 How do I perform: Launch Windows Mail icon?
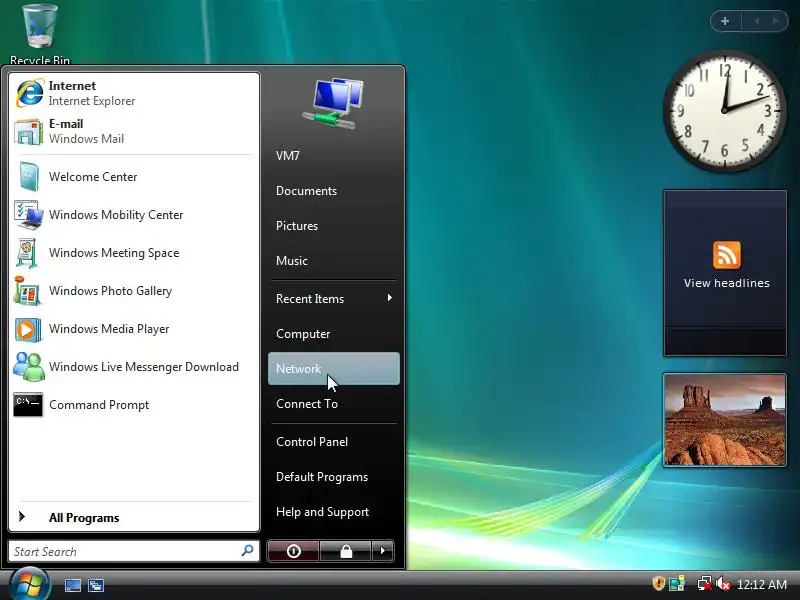click(28, 132)
